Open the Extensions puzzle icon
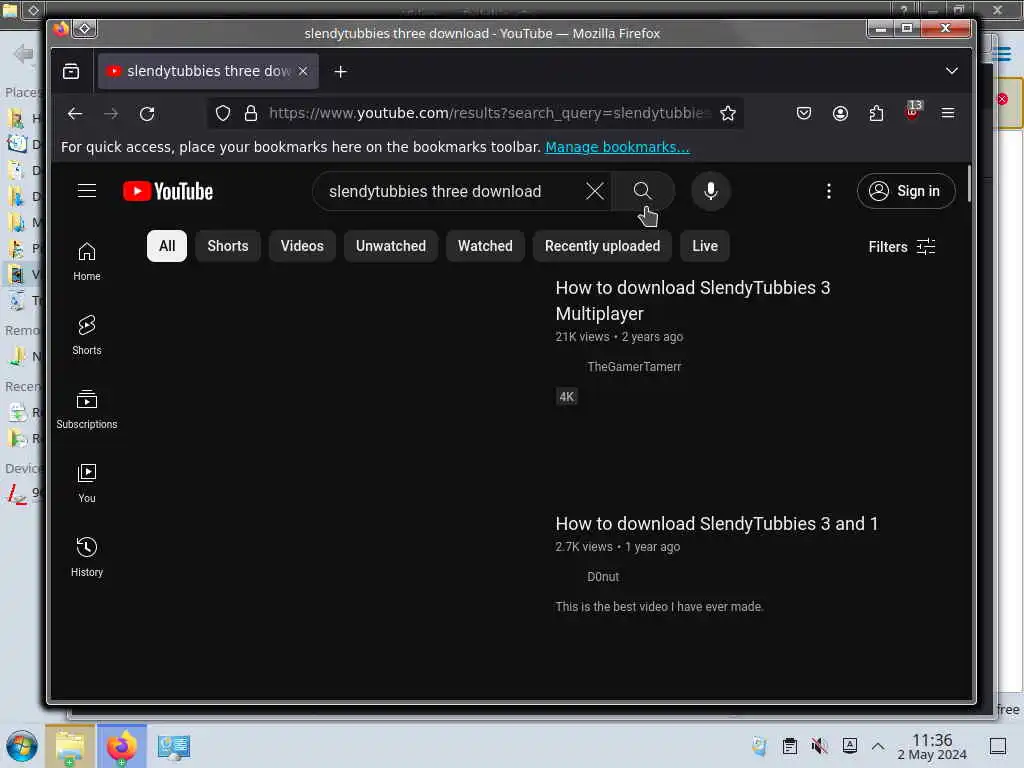The width and height of the screenshot is (1024, 768). 876,114
